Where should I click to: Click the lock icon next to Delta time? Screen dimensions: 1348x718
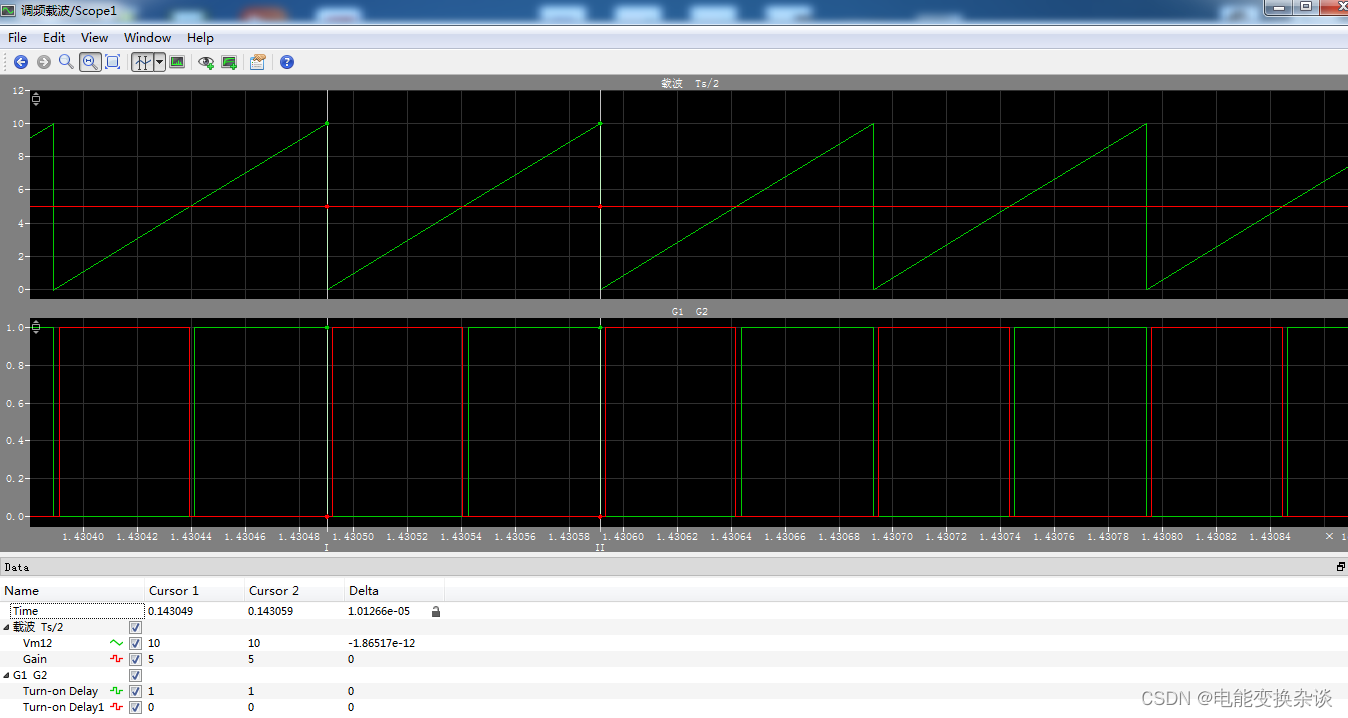click(435, 611)
